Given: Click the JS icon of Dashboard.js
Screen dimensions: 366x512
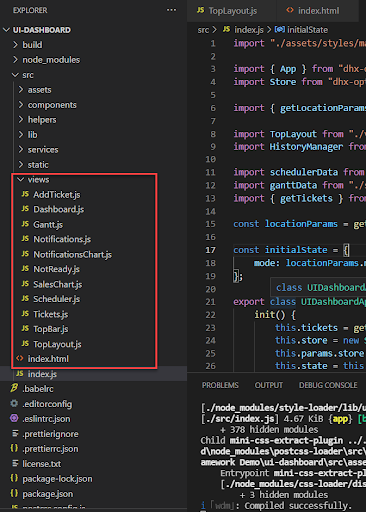Looking at the screenshot, I should pos(25,209).
